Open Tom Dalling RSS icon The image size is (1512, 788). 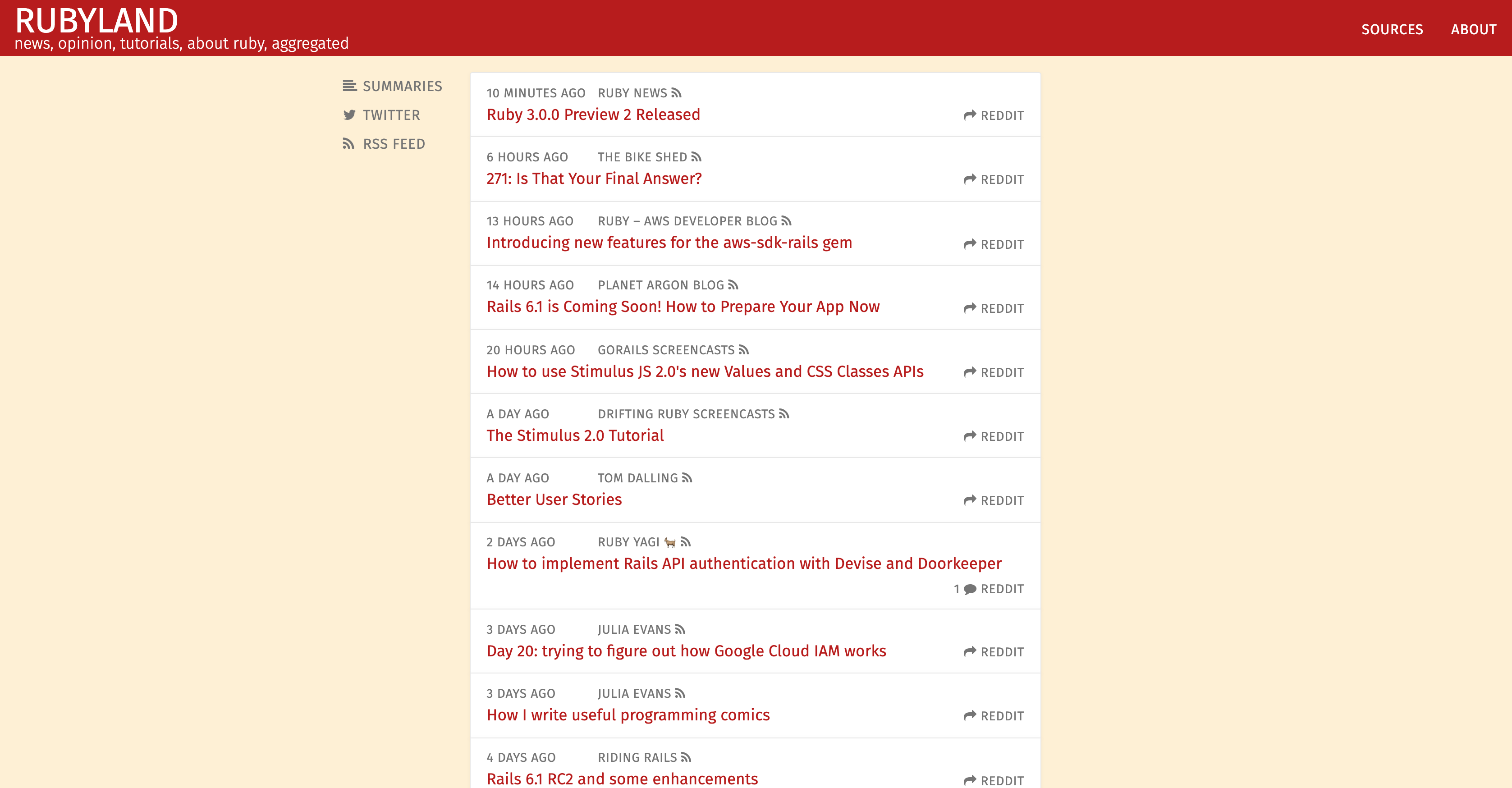[687, 477]
